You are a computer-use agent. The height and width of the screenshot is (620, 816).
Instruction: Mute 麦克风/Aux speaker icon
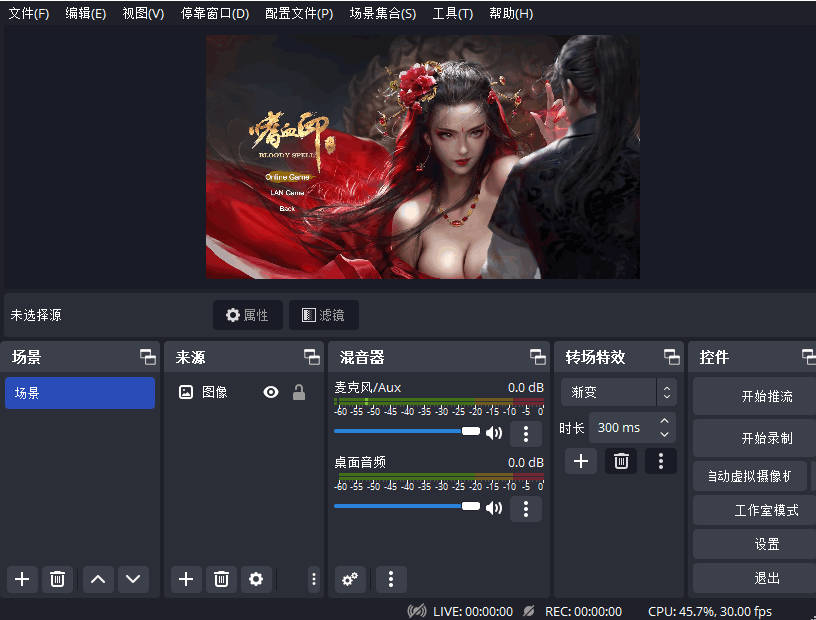493,433
